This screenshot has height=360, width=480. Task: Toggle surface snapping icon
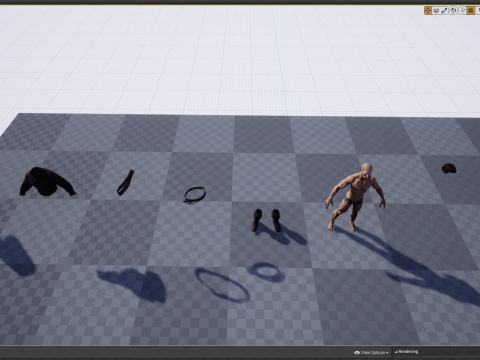(462, 11)
